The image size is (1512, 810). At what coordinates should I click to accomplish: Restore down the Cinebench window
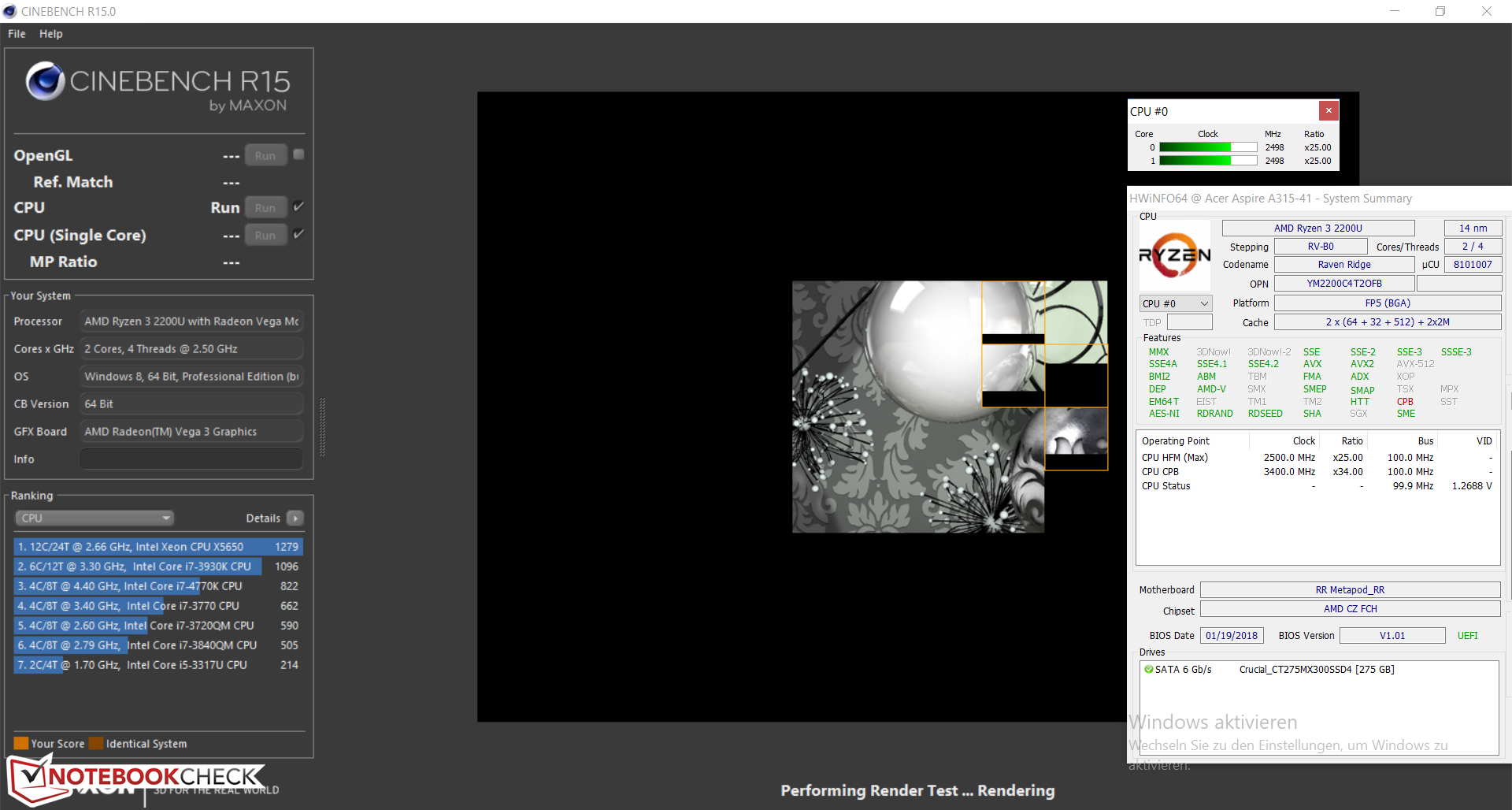(x=1440, y=11)
